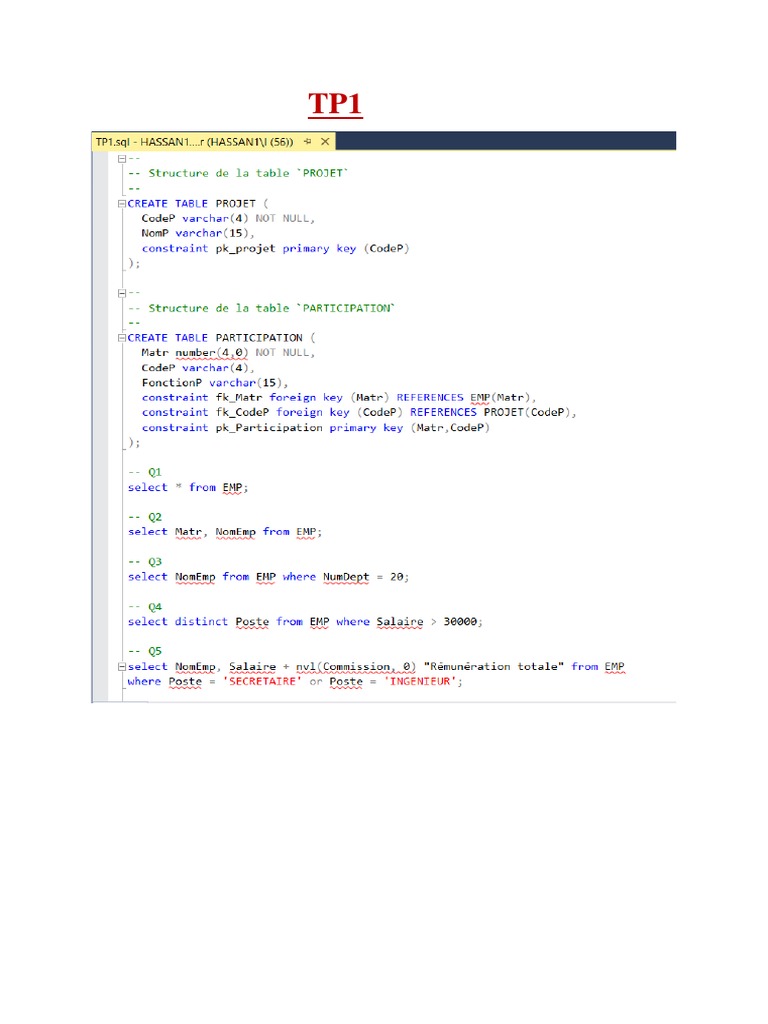The height and width of the screenshot is (1024, 768).
Task: Collapse the Q5 select statement block
Action: tap(121, 667)
